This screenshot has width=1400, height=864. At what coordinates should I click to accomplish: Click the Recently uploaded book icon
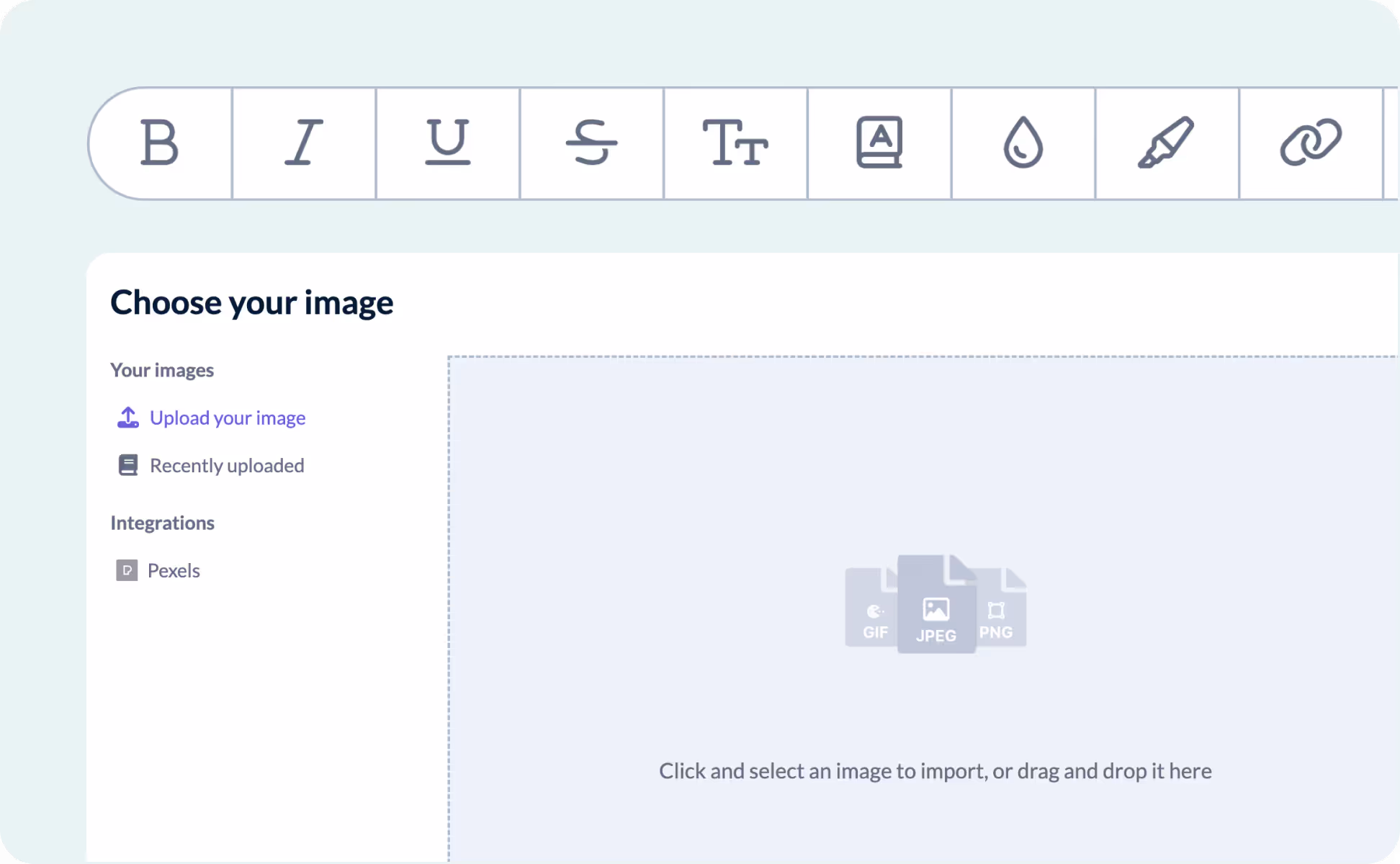[x=128, y=465]
